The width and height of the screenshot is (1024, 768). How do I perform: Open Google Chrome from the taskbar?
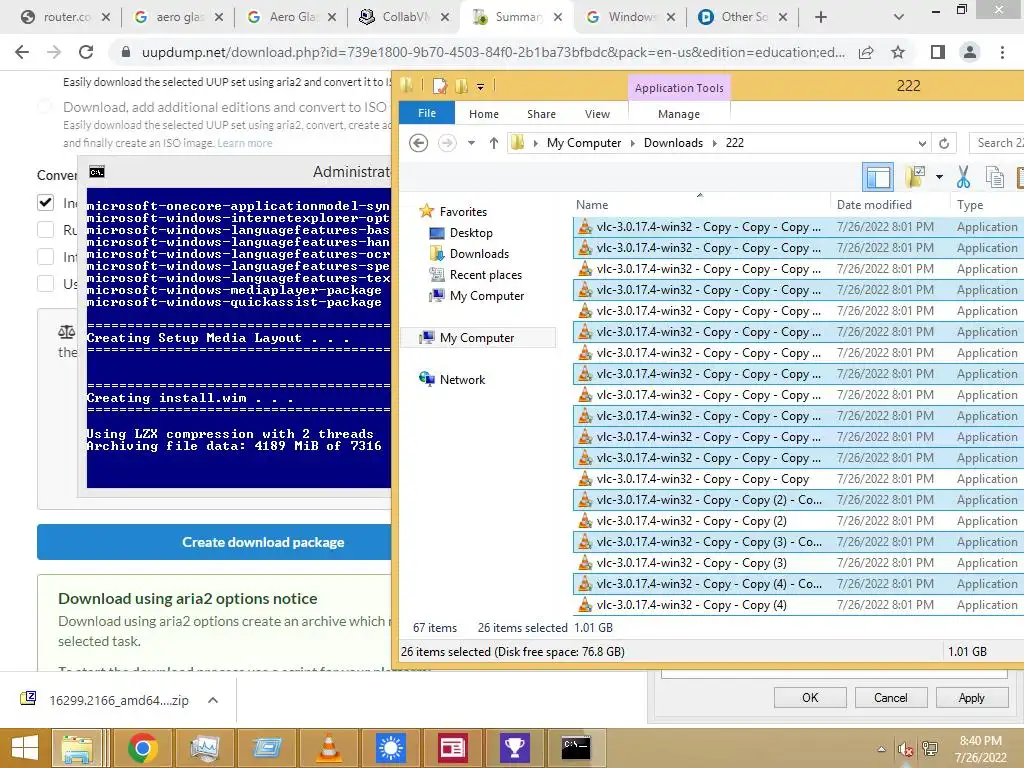(142, 748)
